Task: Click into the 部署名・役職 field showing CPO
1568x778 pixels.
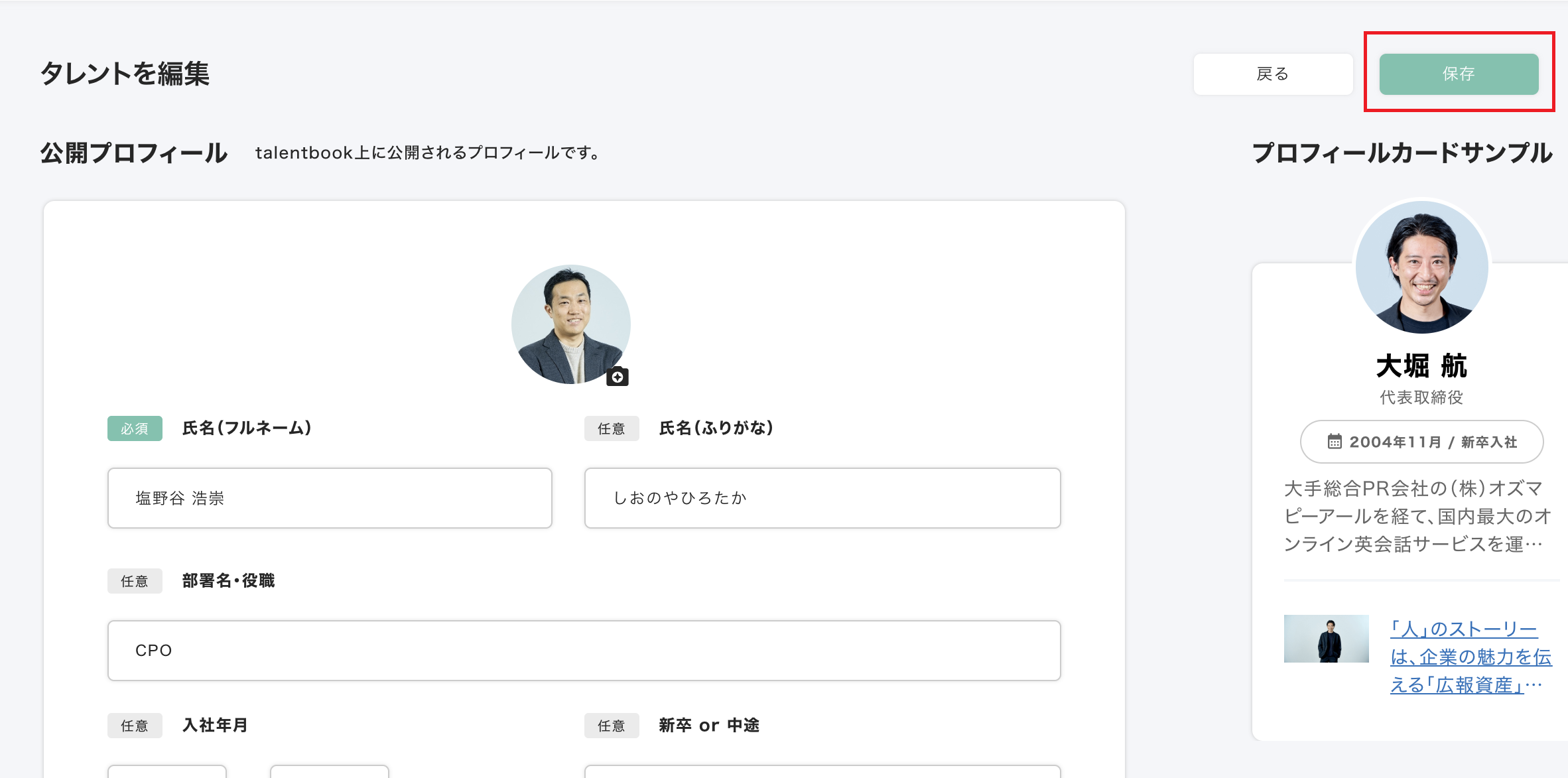Action: click(584, 651)
